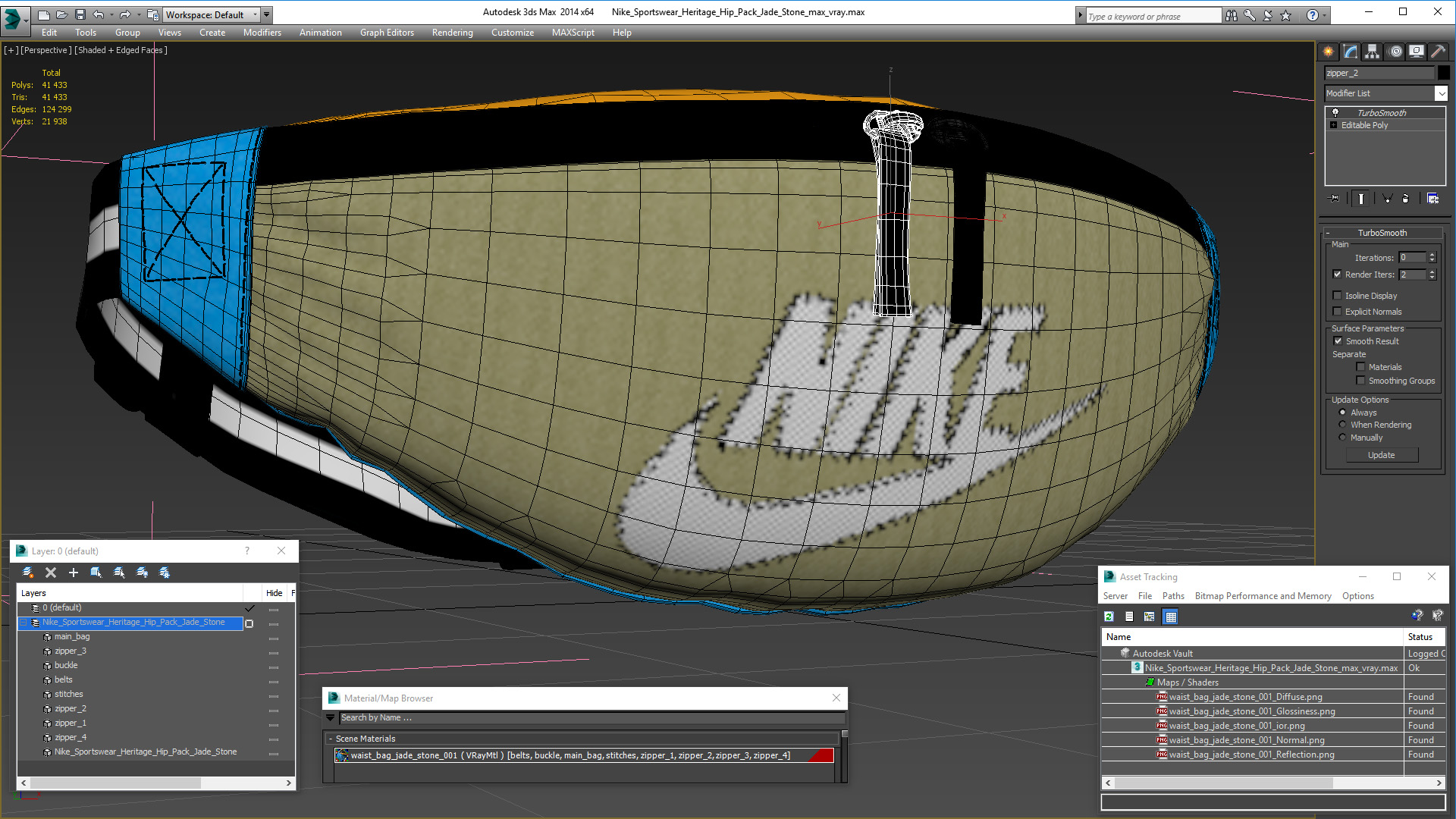This screenshot has width=1456, height=819.
Task: Open the Create command panel tab
Action: coord(1329,52)
